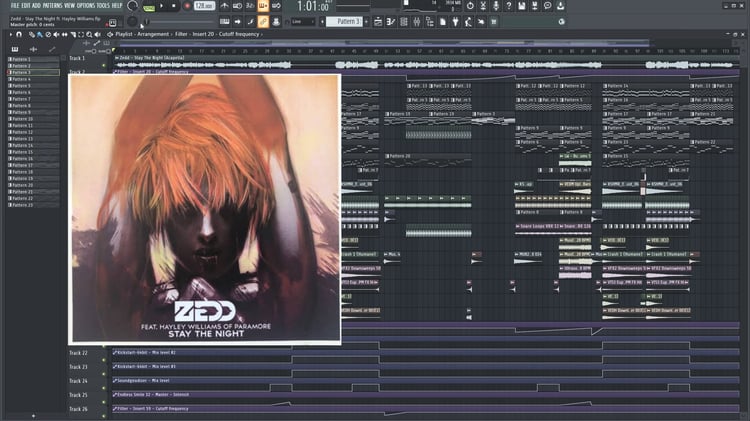750x421 pixels.
Task: Click the time display 1:01:00
Action: tap(313, 7)
